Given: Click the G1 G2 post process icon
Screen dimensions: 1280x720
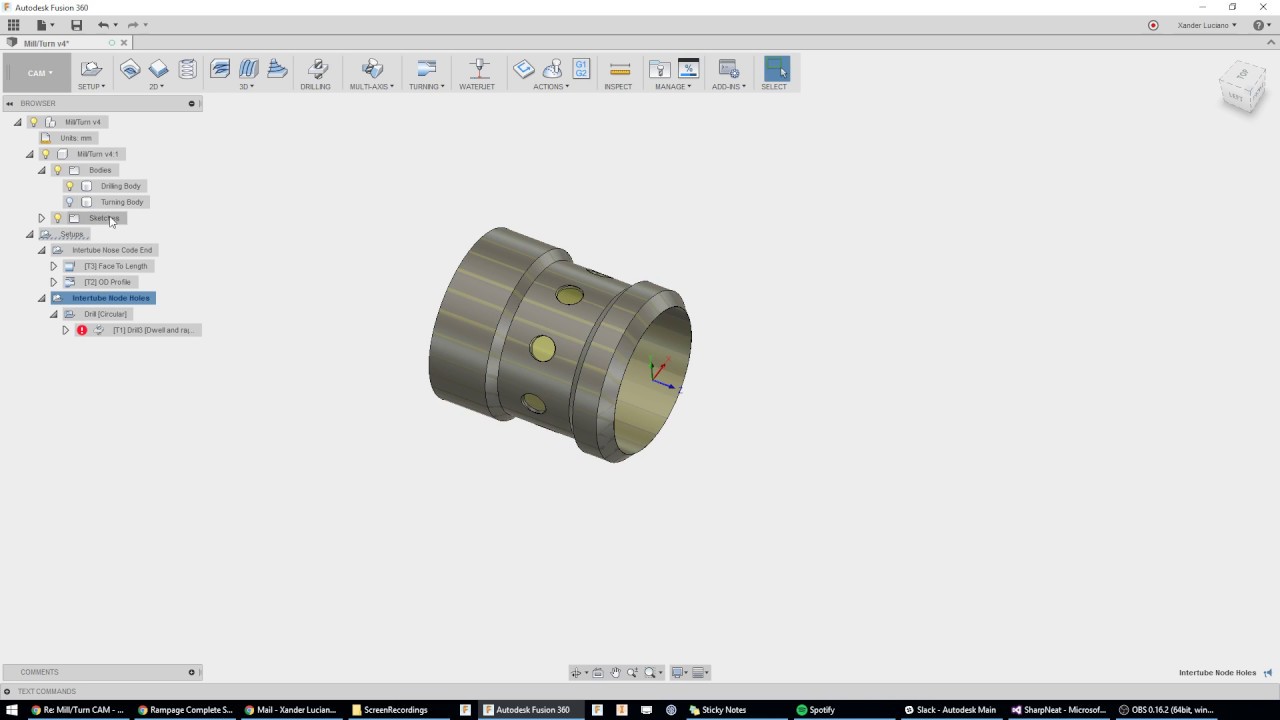Looking at the screenshot, I should [x=581, y=68].
